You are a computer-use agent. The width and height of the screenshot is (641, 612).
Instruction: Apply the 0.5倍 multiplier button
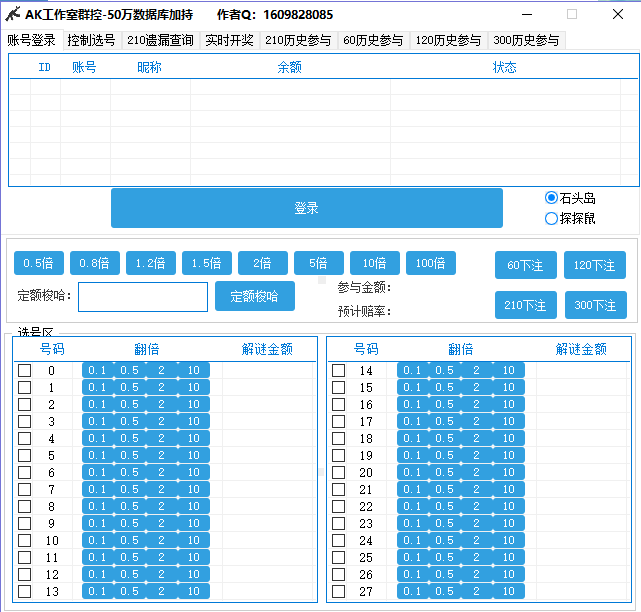click(x=39, y=264)
